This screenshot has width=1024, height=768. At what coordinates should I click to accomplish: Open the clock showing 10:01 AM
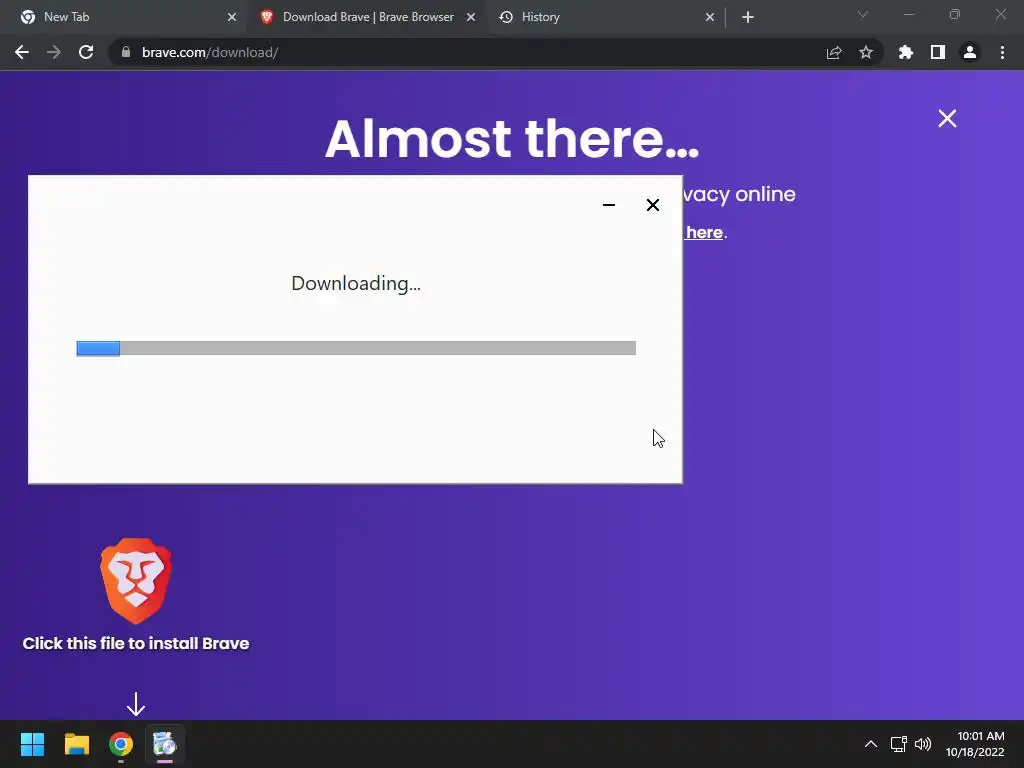[975, 744]
